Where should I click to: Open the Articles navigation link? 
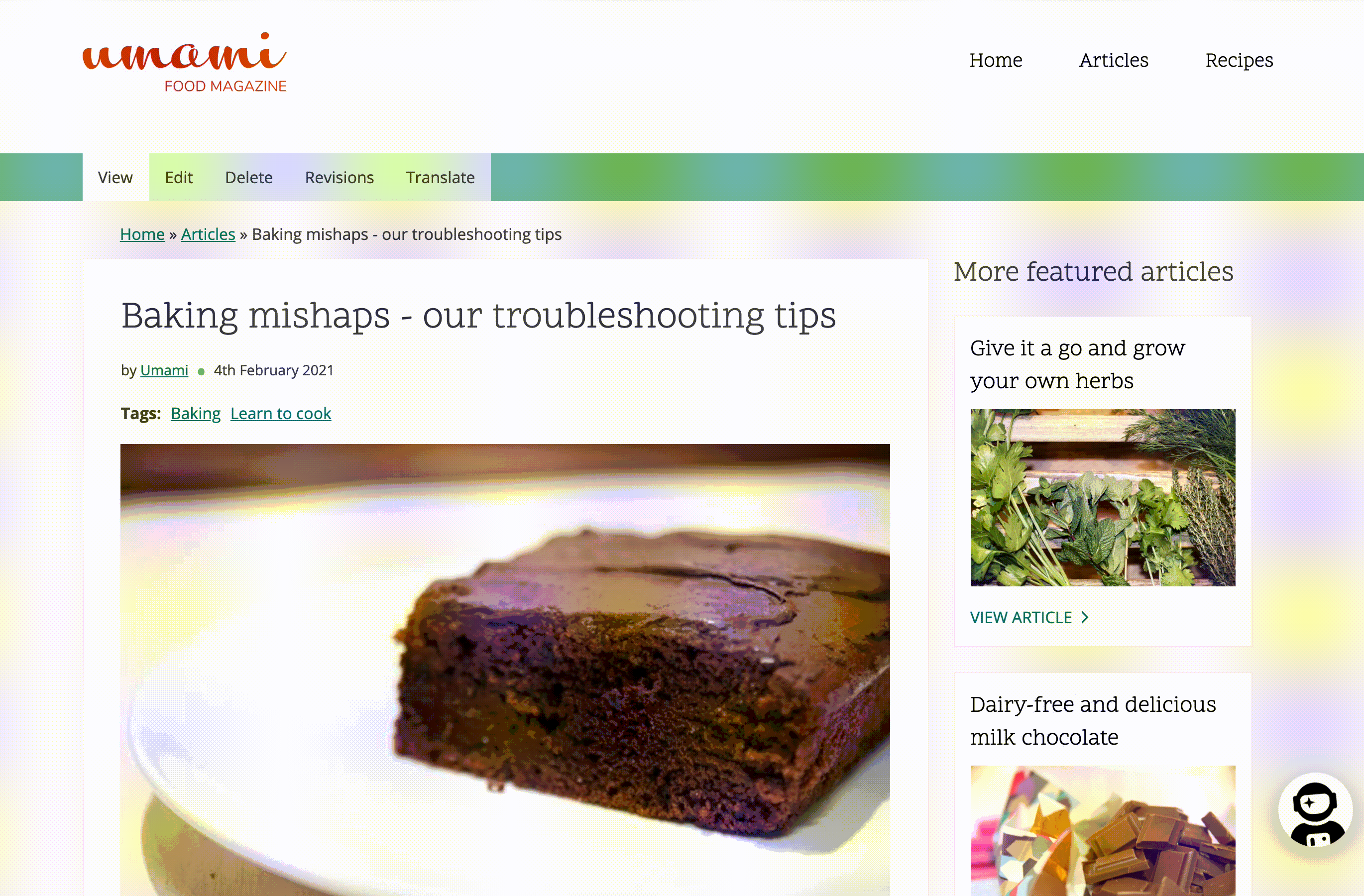coord(1113,60)
